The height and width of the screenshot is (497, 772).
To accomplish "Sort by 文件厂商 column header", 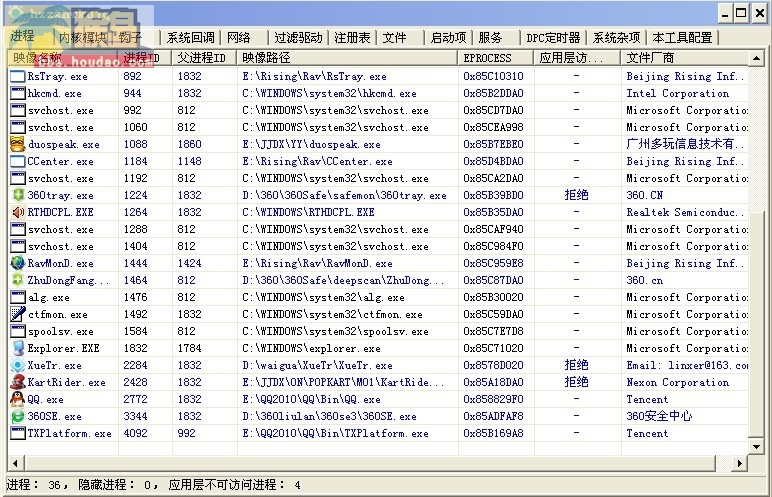I will pos(684,58).
